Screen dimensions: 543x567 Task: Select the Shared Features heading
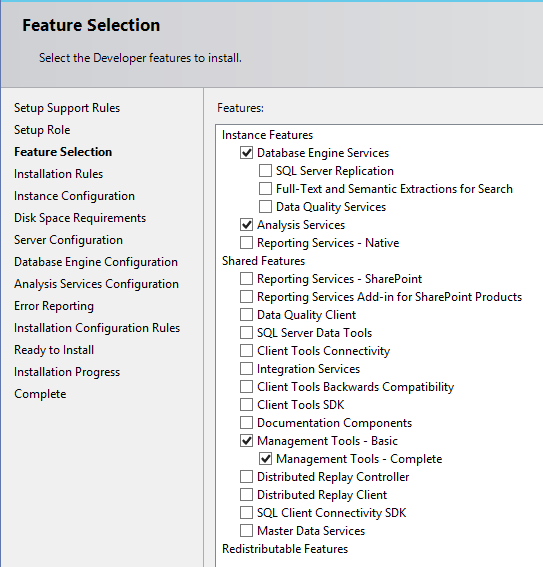point(264,261)
